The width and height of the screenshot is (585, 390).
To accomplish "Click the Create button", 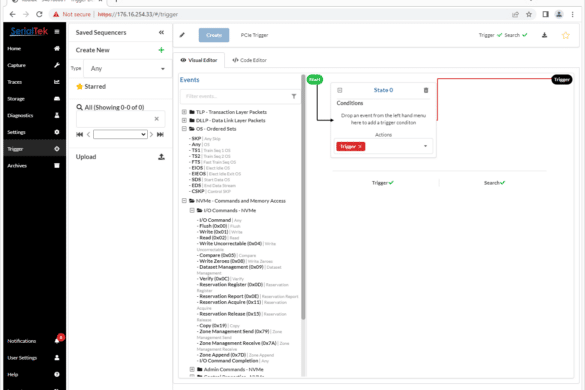I will 214,35.
